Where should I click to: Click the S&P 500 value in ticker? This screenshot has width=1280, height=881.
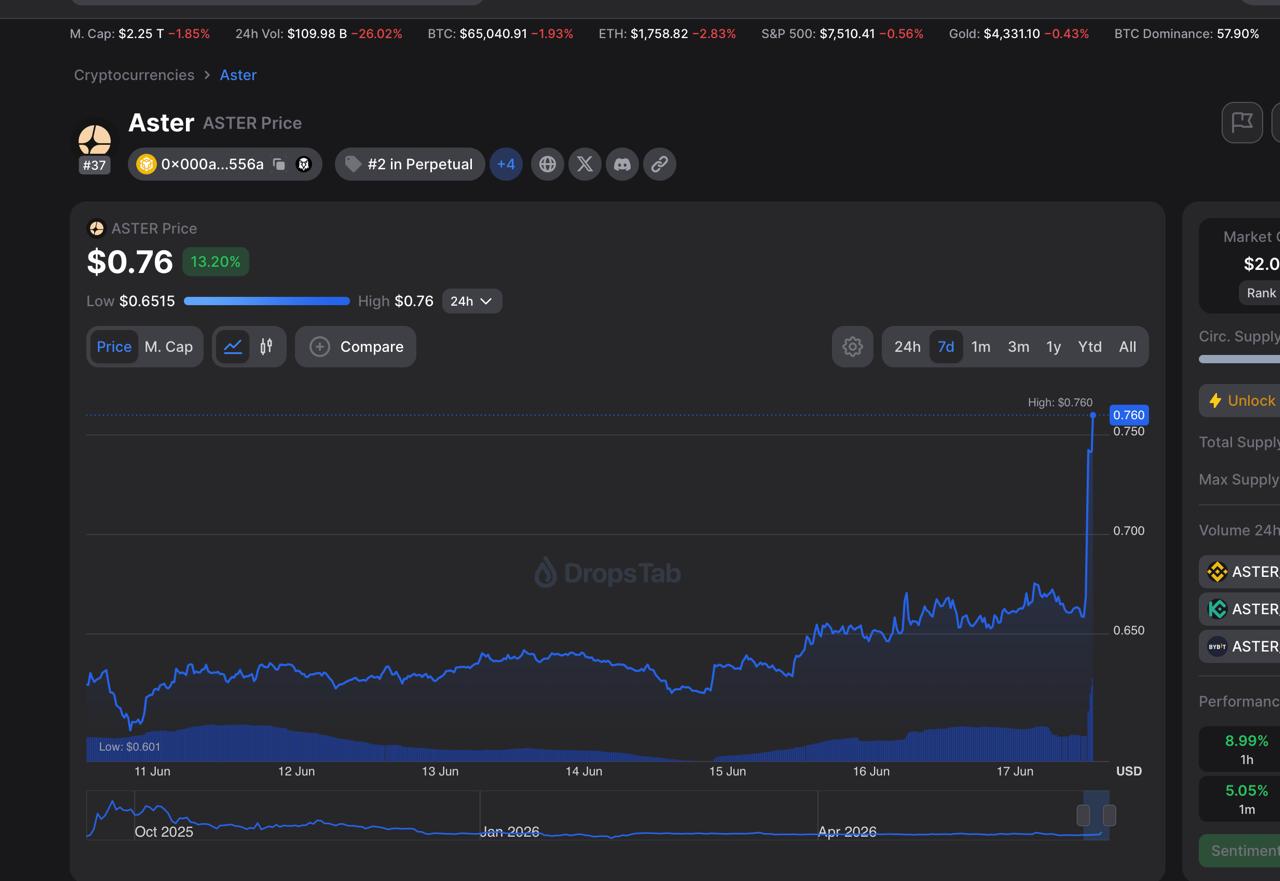847,34
